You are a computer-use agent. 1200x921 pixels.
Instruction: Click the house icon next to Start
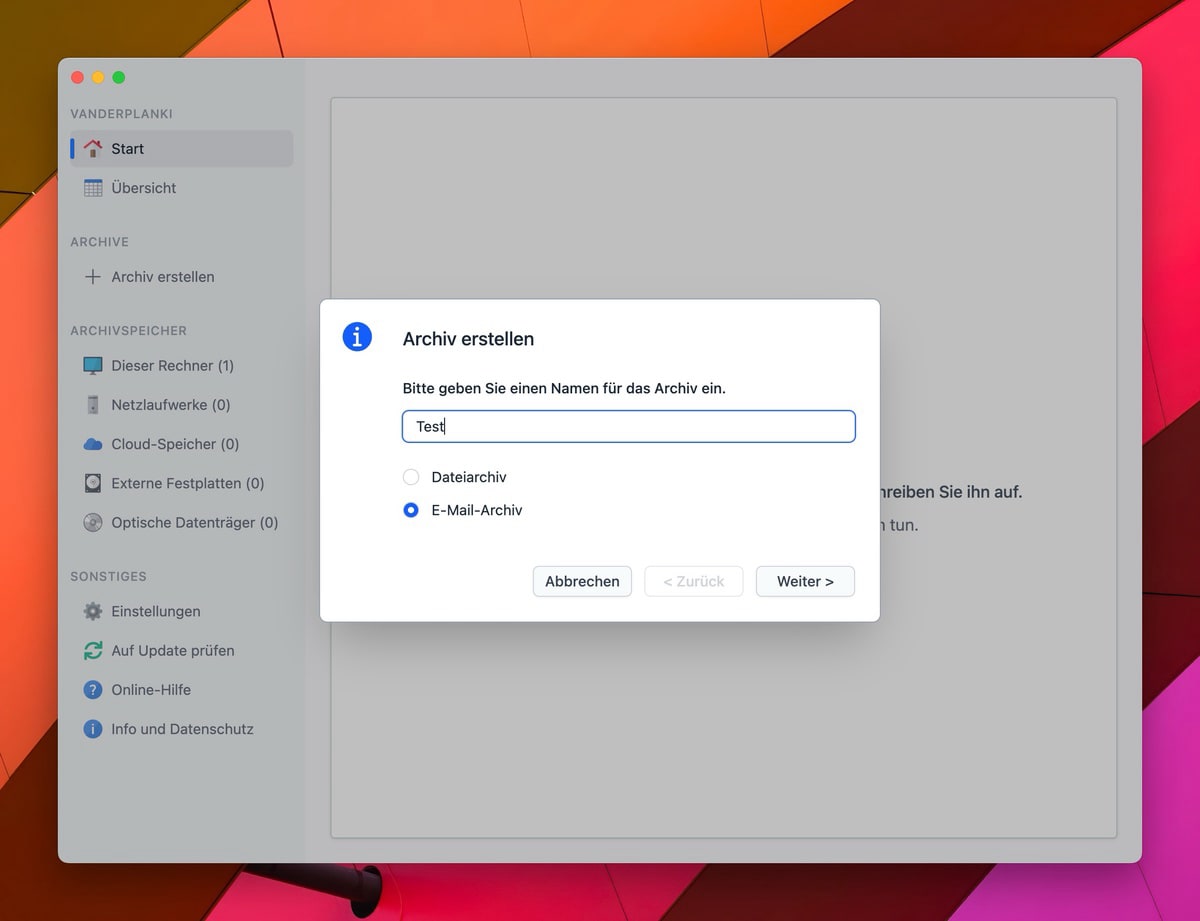tap(93, 149)
